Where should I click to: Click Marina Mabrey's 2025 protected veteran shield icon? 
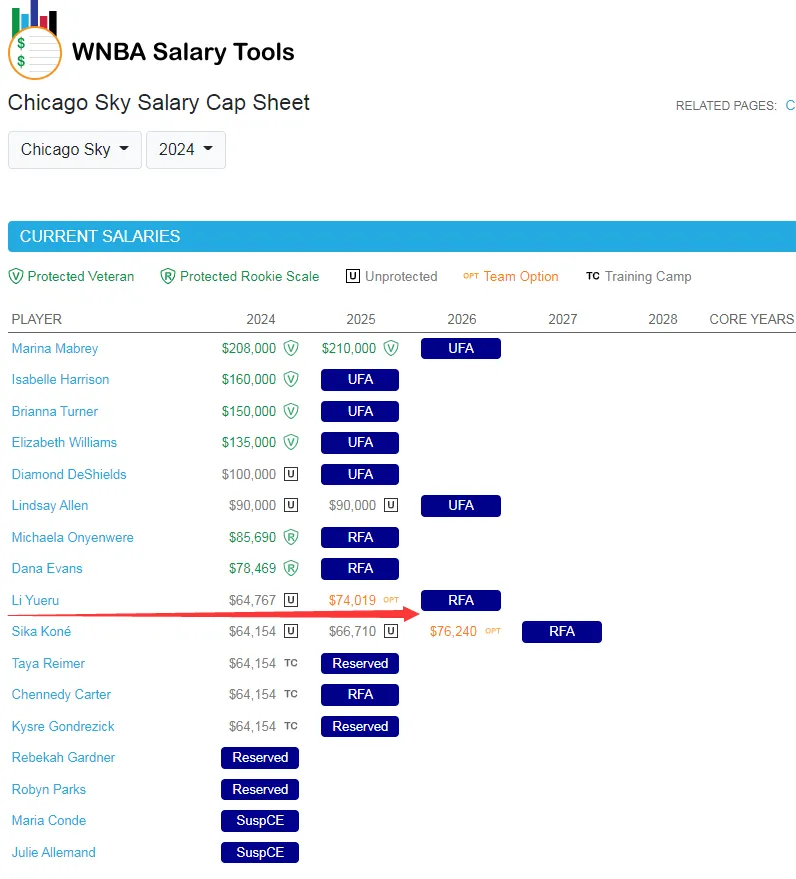(x=391, y=348)
